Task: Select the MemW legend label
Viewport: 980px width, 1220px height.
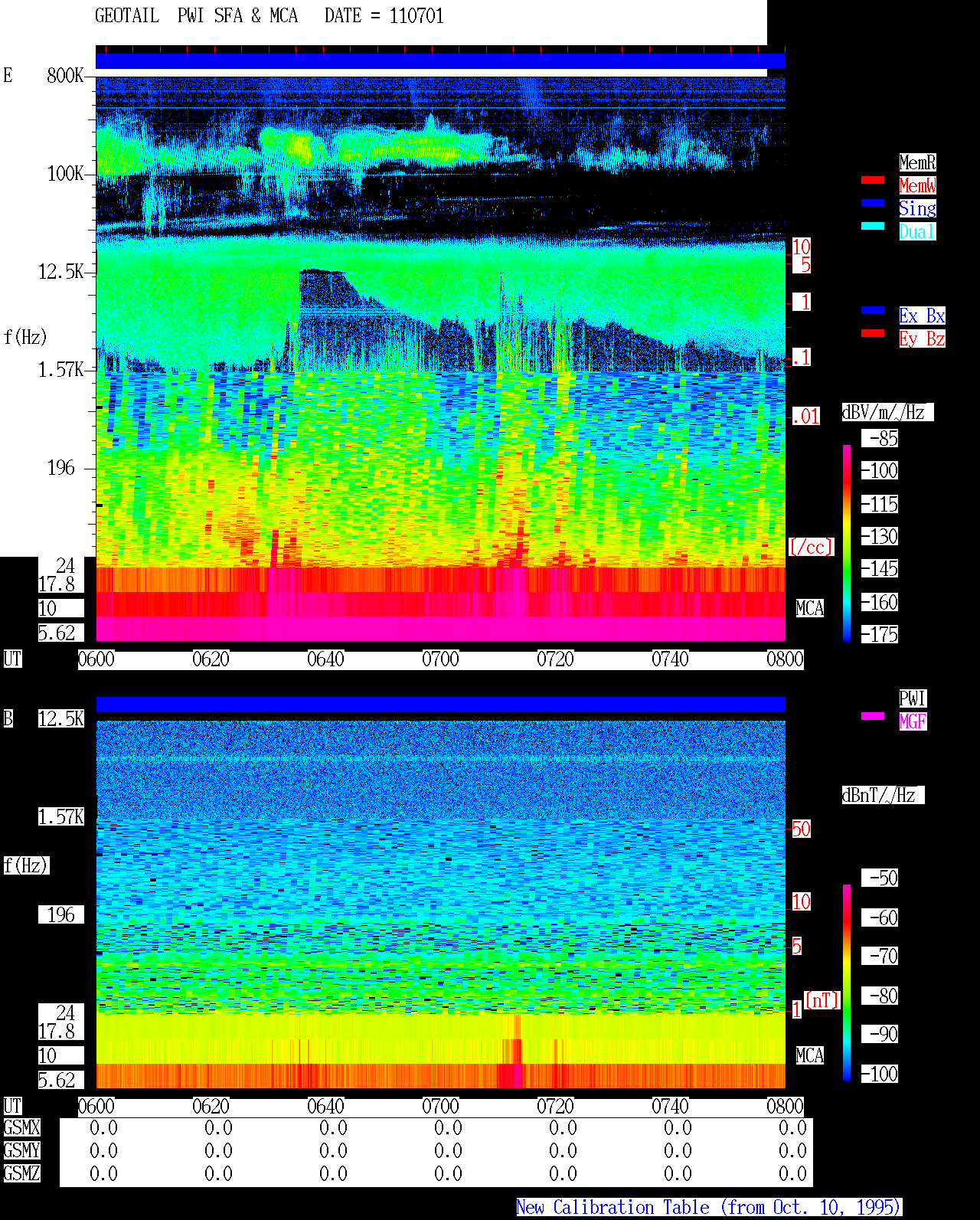Action: tap(917, 185)
